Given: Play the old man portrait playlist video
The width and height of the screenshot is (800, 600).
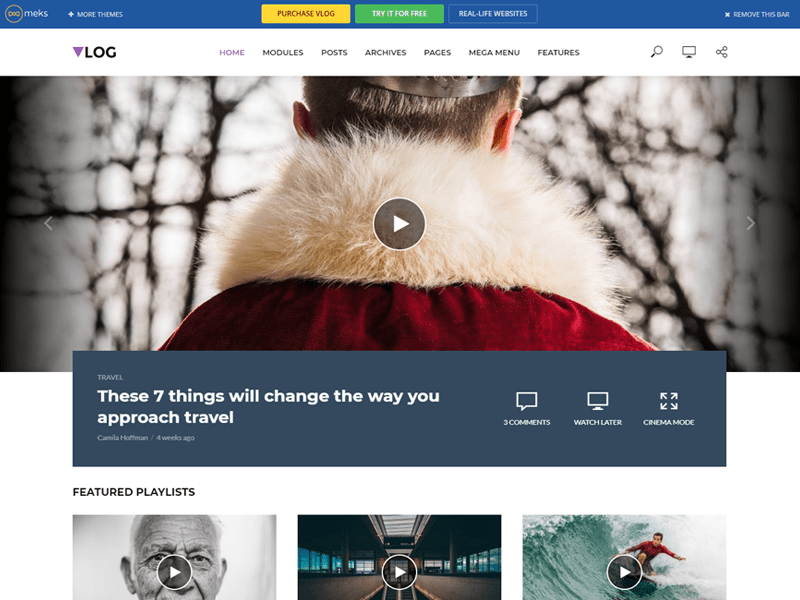Looking at the screenshot, I should (174, 572).
